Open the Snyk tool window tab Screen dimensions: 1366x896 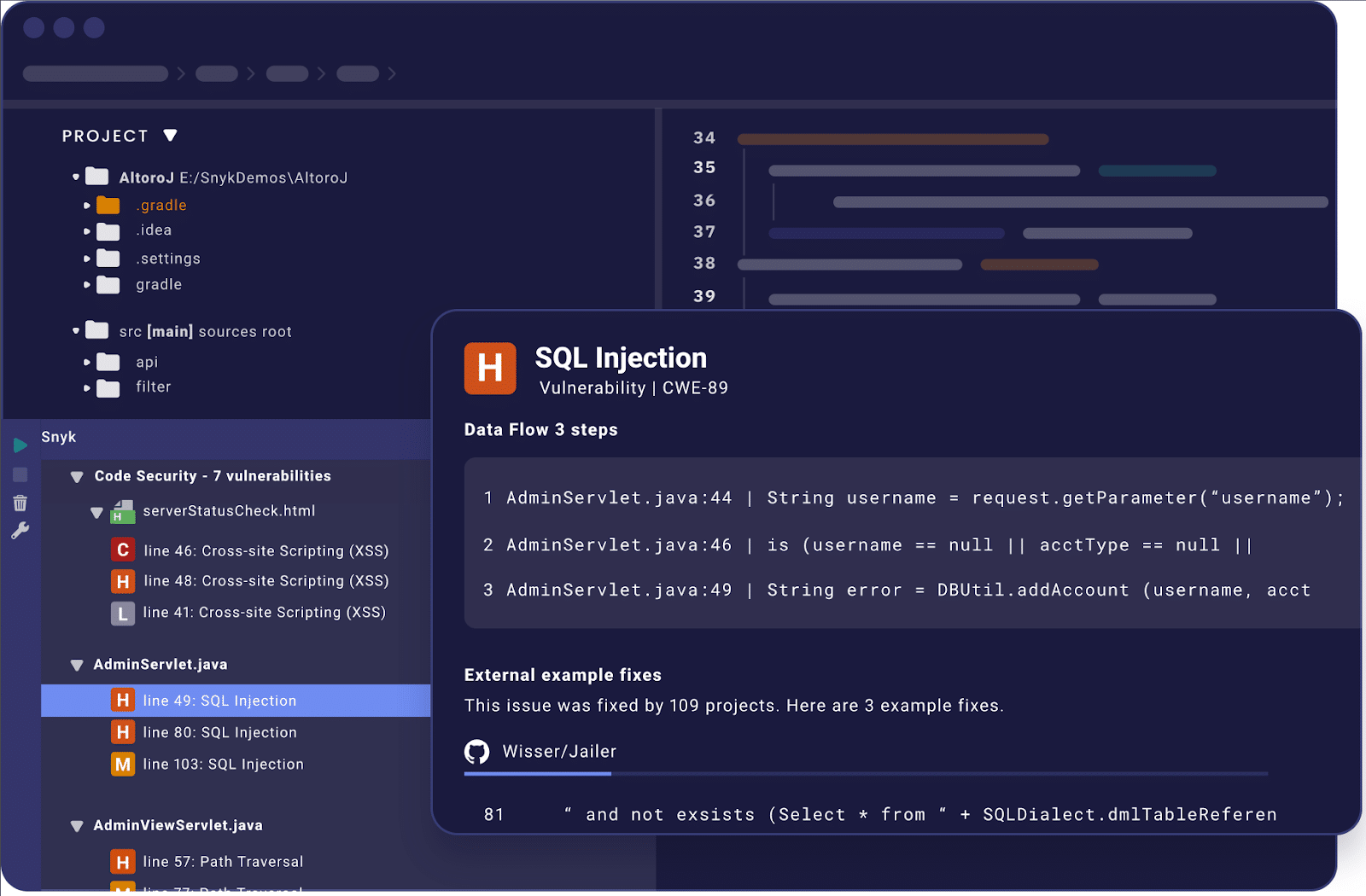(x=59, y=437)
